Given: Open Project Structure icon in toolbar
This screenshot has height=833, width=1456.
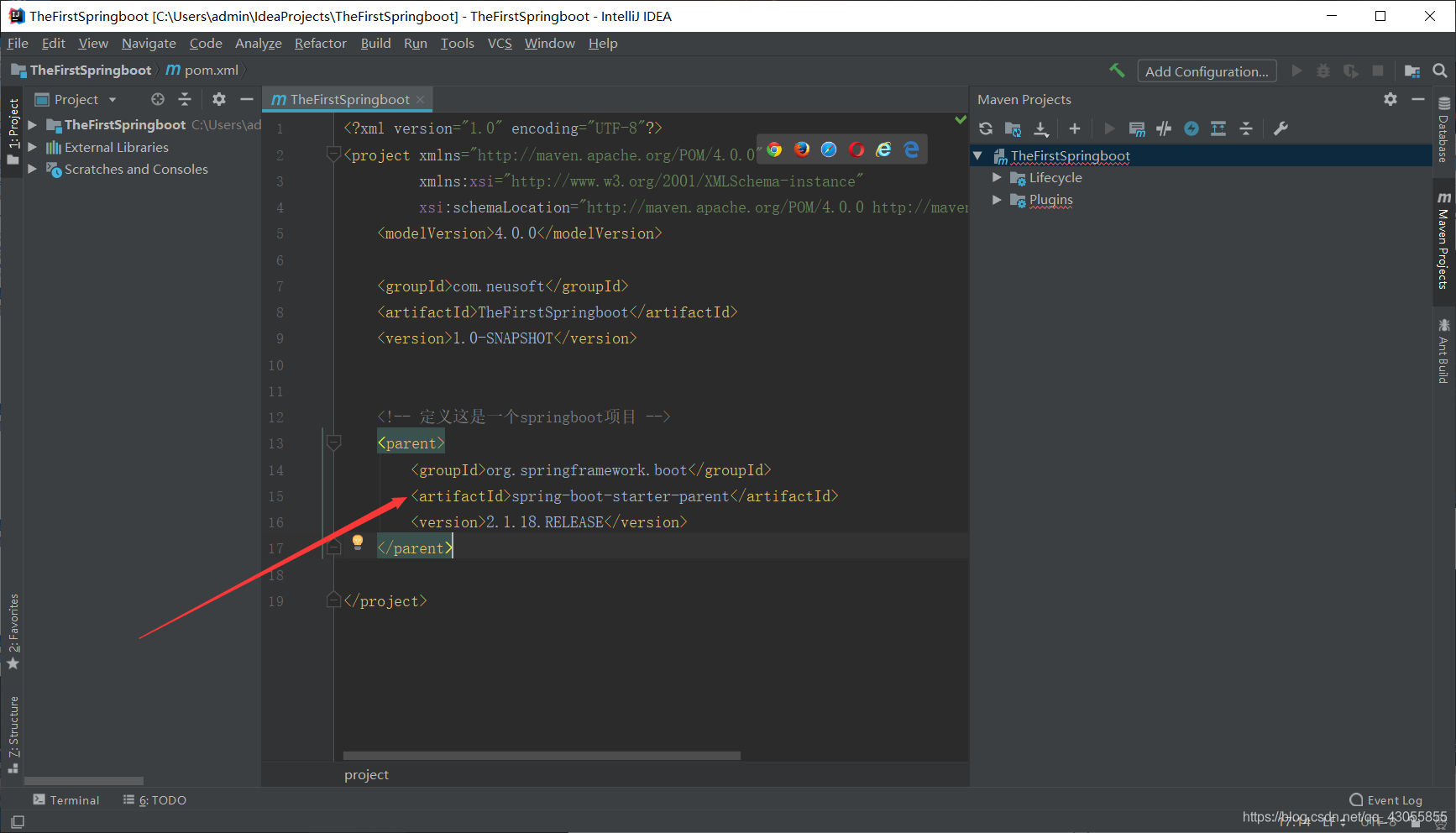Looking at the screenshot, I should coord(1412,71).
